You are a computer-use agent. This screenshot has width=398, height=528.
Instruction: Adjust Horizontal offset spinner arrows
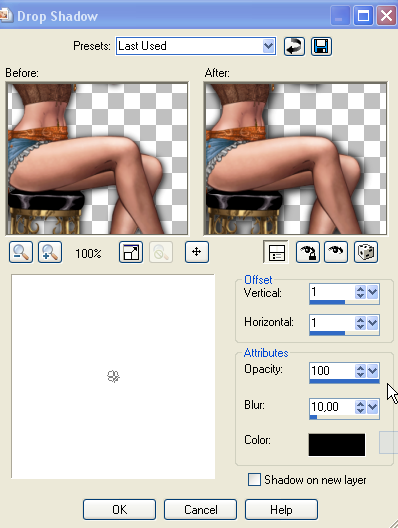tap(360, 323)
